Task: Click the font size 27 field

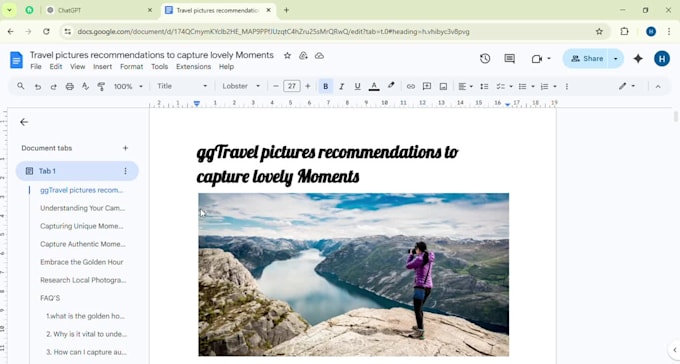Action: pos(292,86)
